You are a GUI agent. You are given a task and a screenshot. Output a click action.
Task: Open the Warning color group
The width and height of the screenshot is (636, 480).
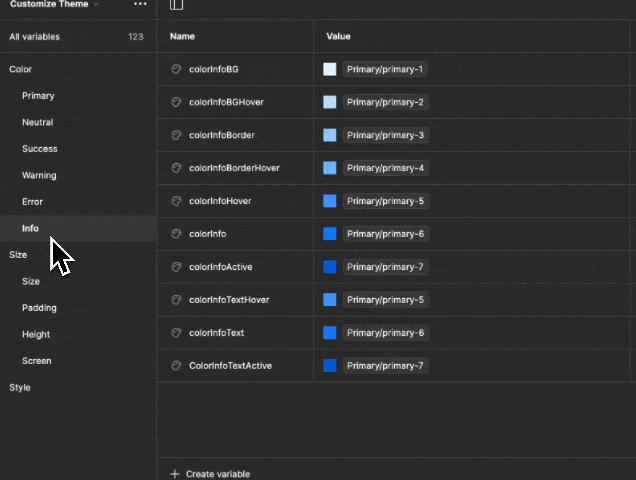[x=39, y=175]
